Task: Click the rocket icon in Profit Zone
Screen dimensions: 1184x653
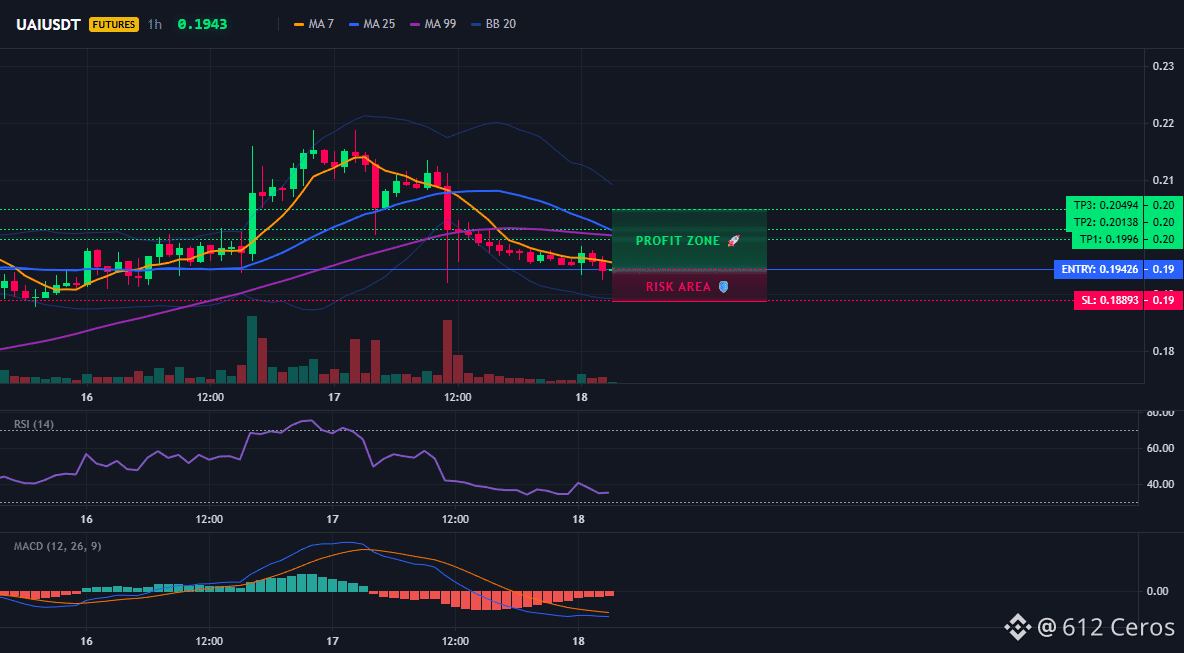Action: (733, 241)
